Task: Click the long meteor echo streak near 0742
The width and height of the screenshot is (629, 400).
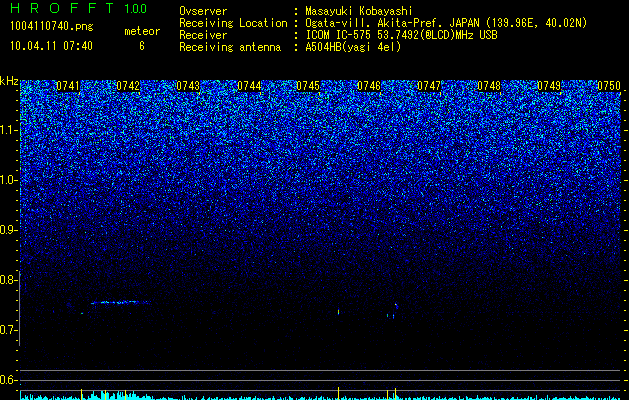Action: click(120, 303)
